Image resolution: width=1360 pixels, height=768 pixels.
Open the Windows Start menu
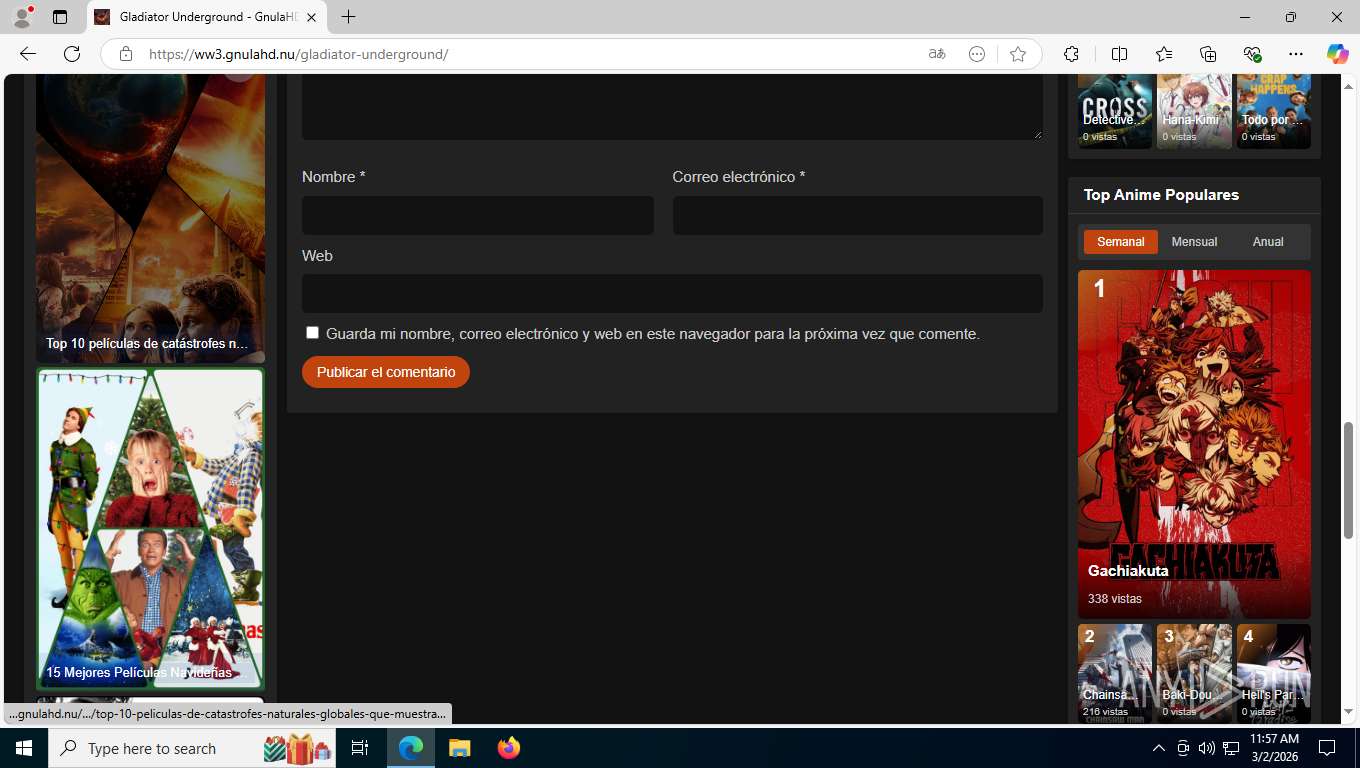(23, 748)
